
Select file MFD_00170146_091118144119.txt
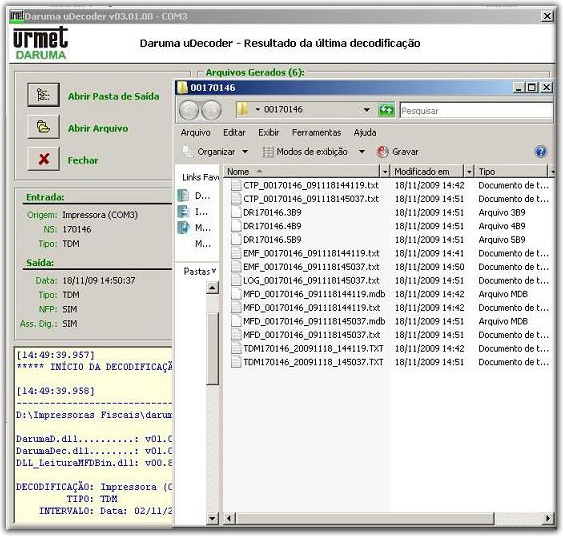coord(311,308)
